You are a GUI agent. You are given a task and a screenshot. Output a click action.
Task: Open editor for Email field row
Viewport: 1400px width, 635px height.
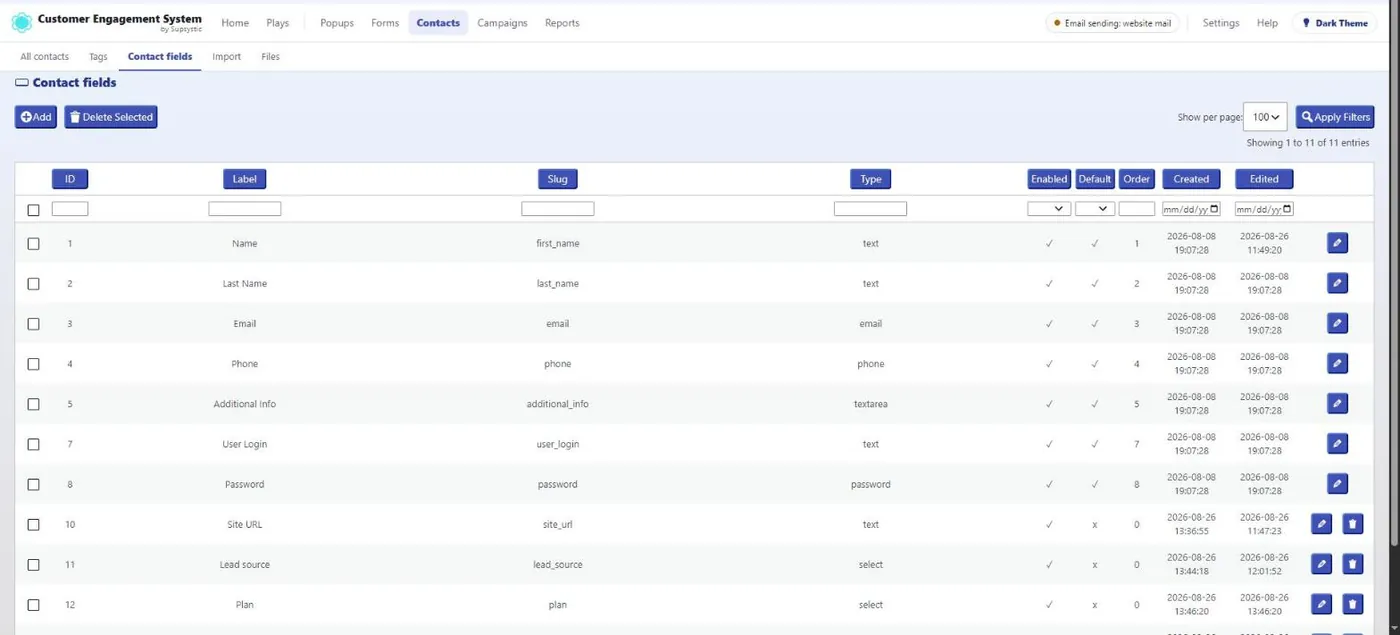point(1337,323)
